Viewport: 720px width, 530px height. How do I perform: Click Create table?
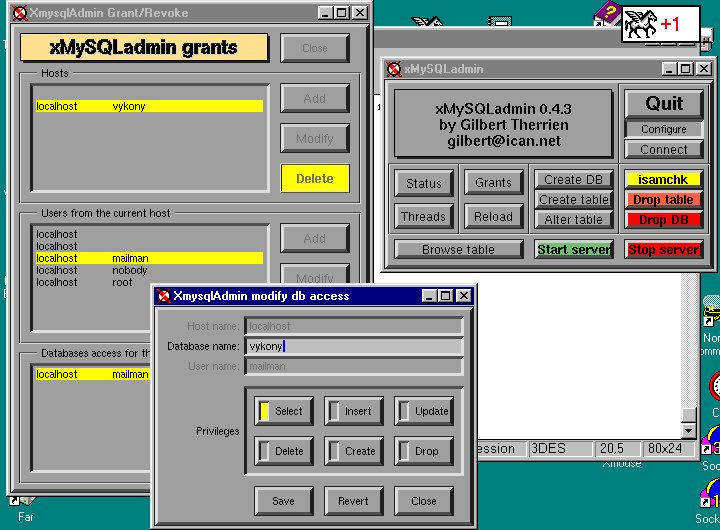click(x=574, y=199)
